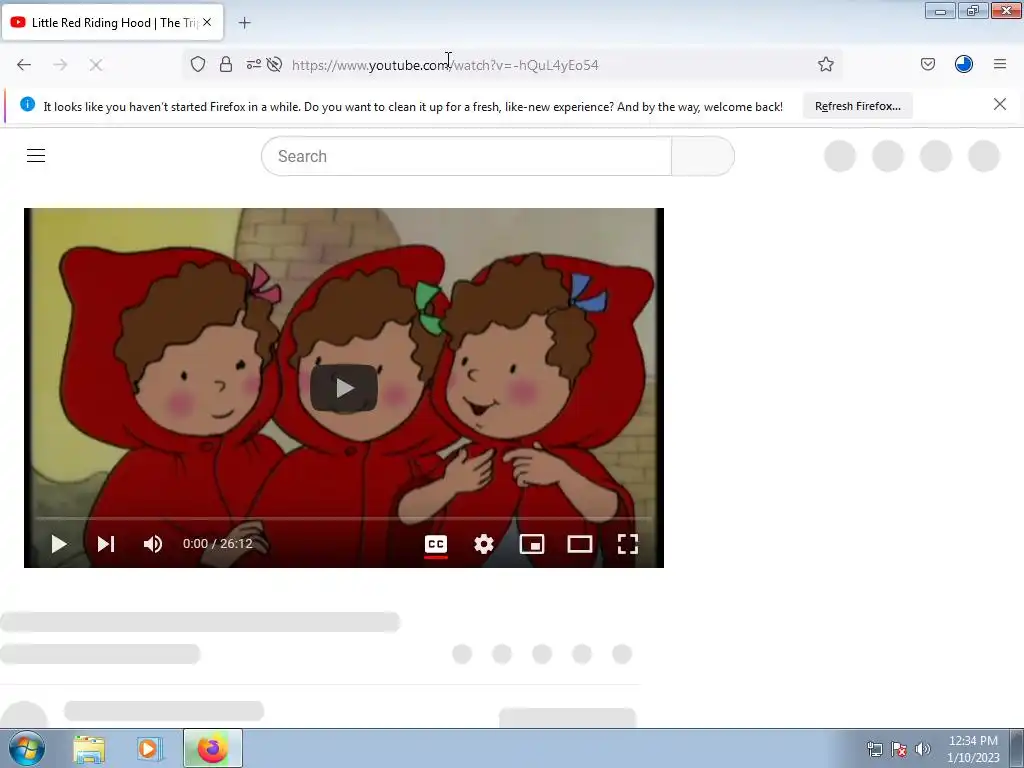1024x768 pixels.
Task: Open the video settings gear
Action: click(x=484, y=544)
